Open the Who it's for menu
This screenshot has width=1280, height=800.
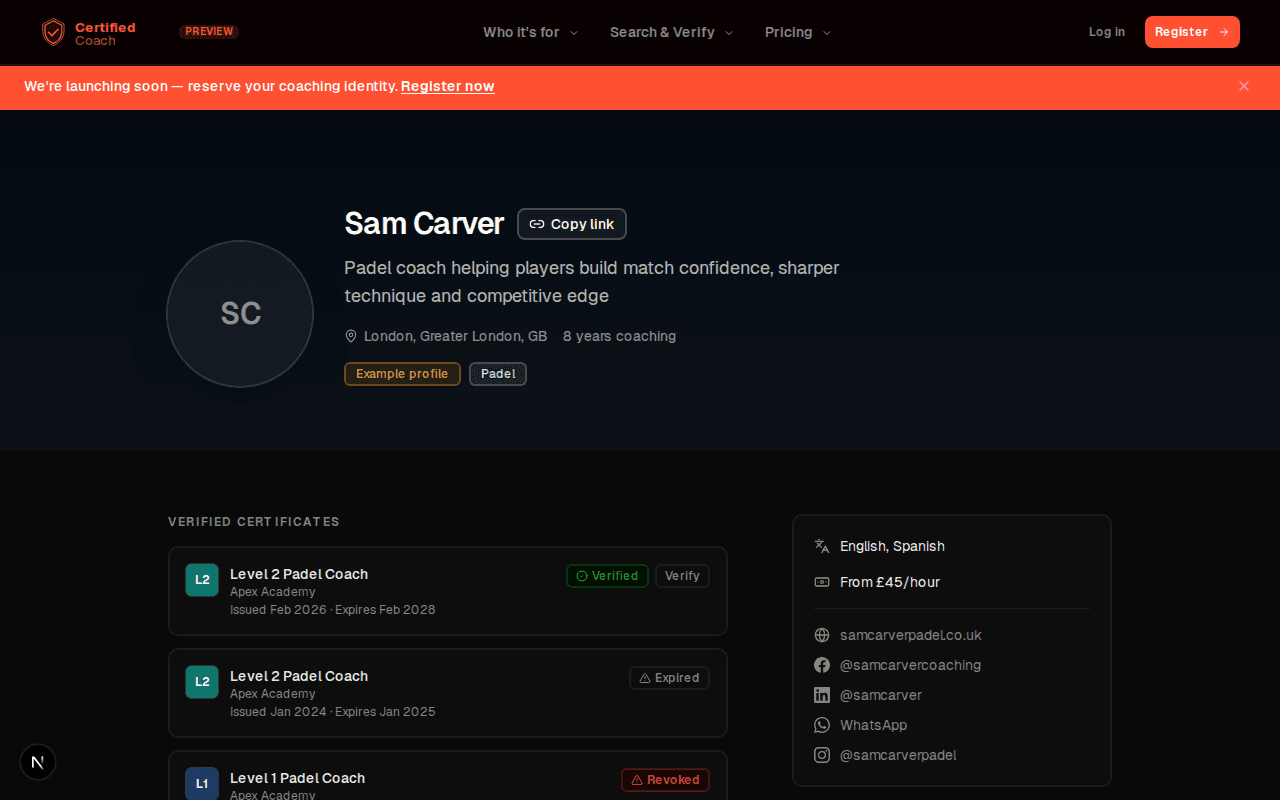point(530,32)
